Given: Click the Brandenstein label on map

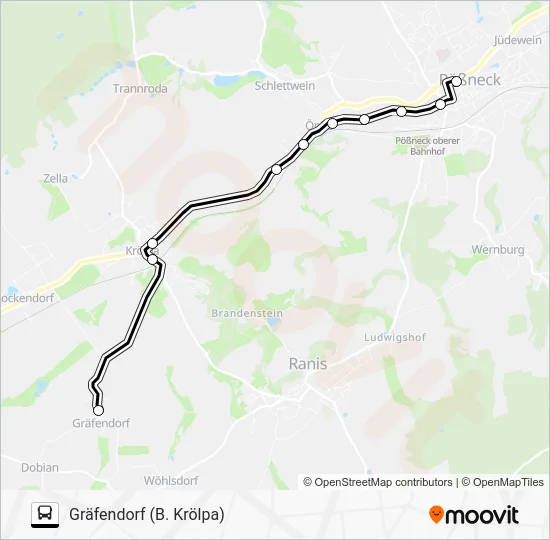Looking at the screenshot, I should [x=247, y=313].
